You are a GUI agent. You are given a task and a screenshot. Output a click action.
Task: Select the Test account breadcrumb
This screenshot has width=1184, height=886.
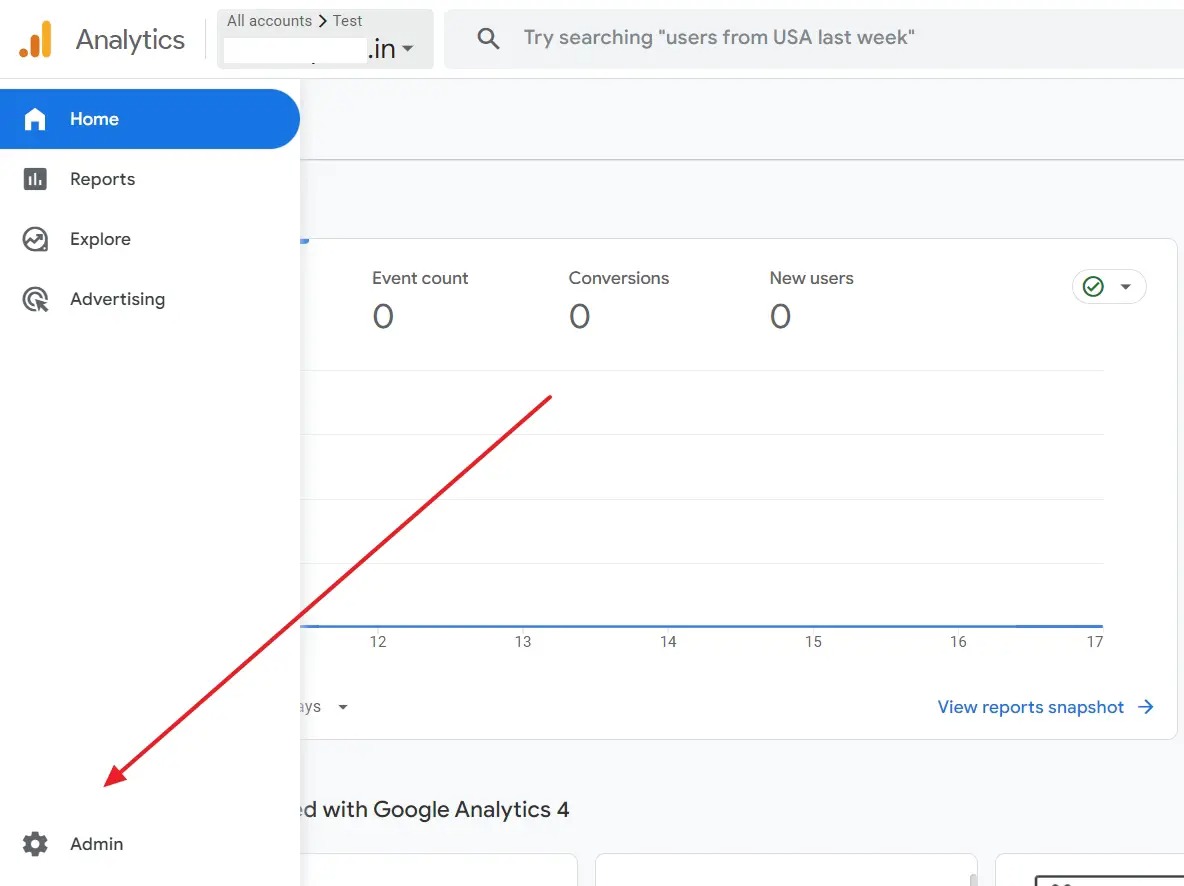tap(347, 20)
